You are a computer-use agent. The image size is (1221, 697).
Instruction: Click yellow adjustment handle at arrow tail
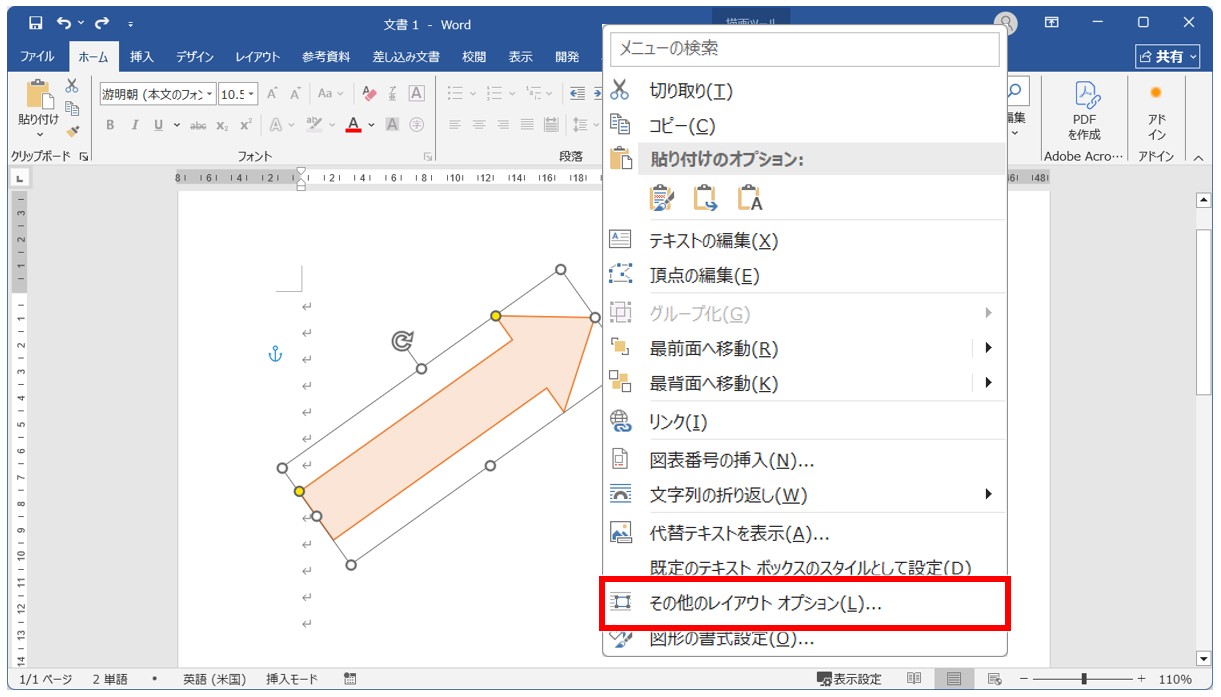pyautogui.click(x=299, y=491)
